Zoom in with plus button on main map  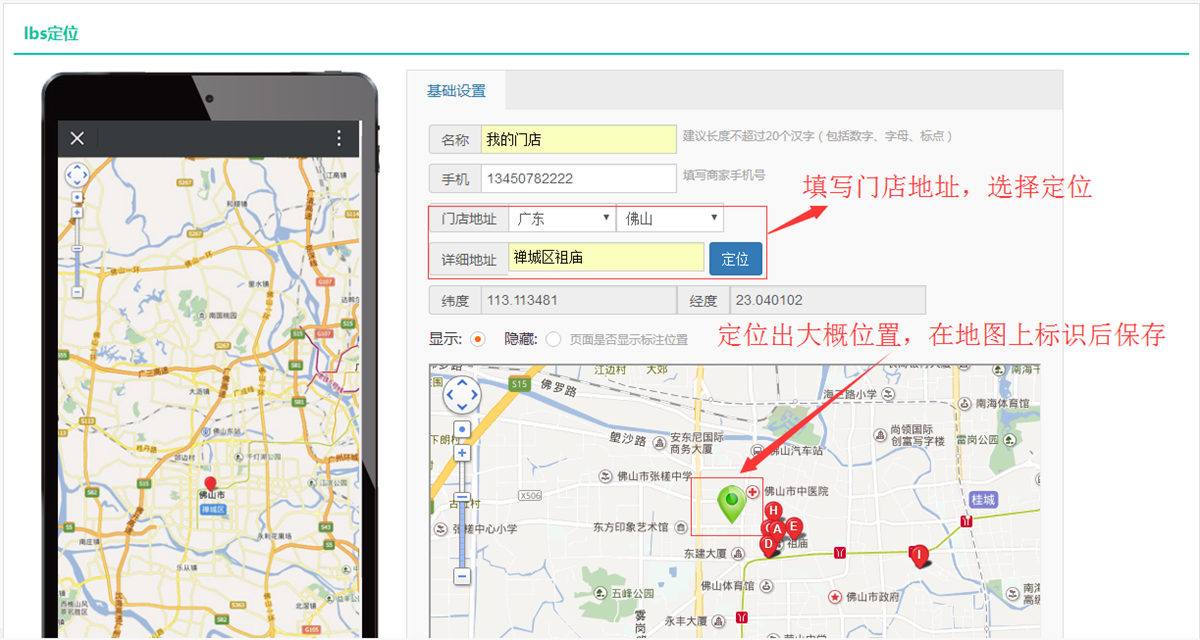pyautogui.click(x=462, y=453)
